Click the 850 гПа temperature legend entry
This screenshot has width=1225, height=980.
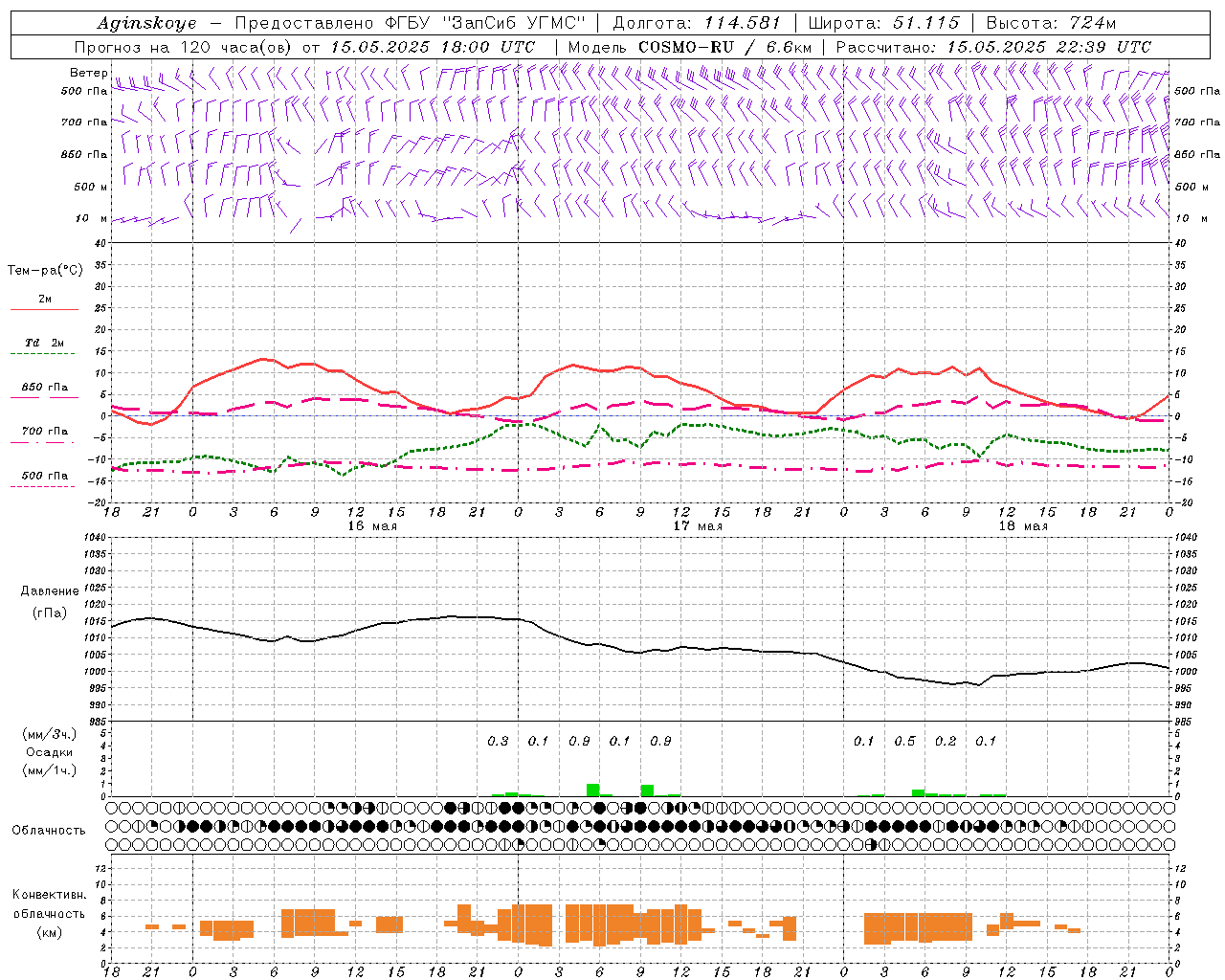point(45,388)
